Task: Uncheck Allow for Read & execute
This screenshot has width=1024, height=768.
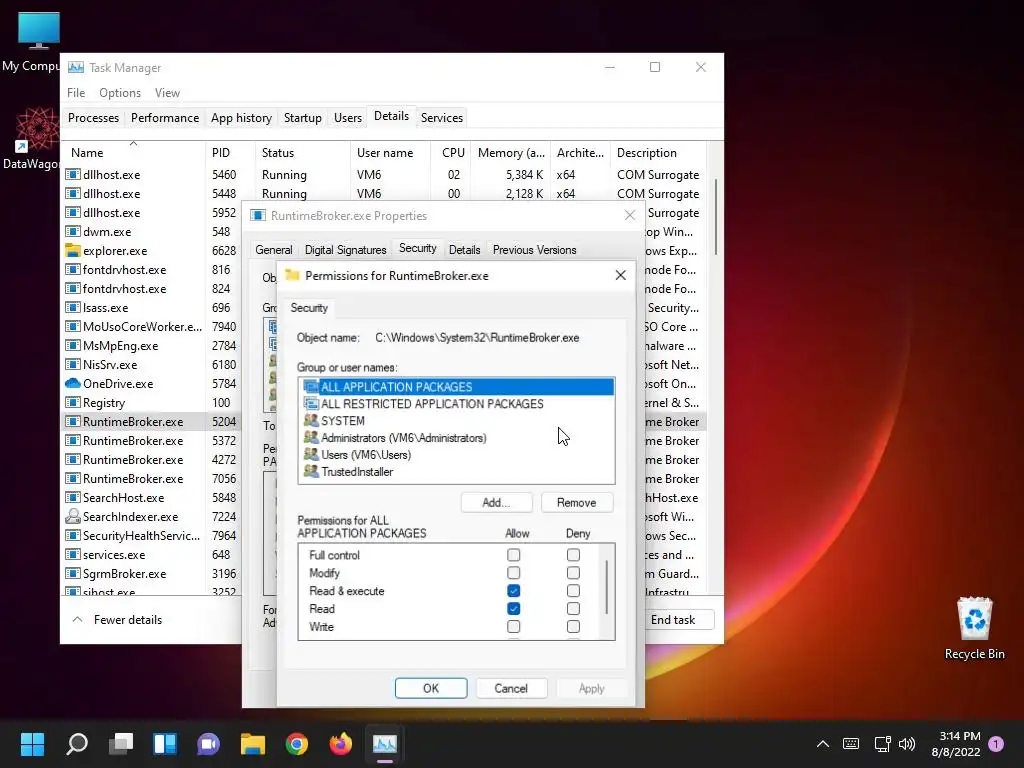Action: [514, 591]
